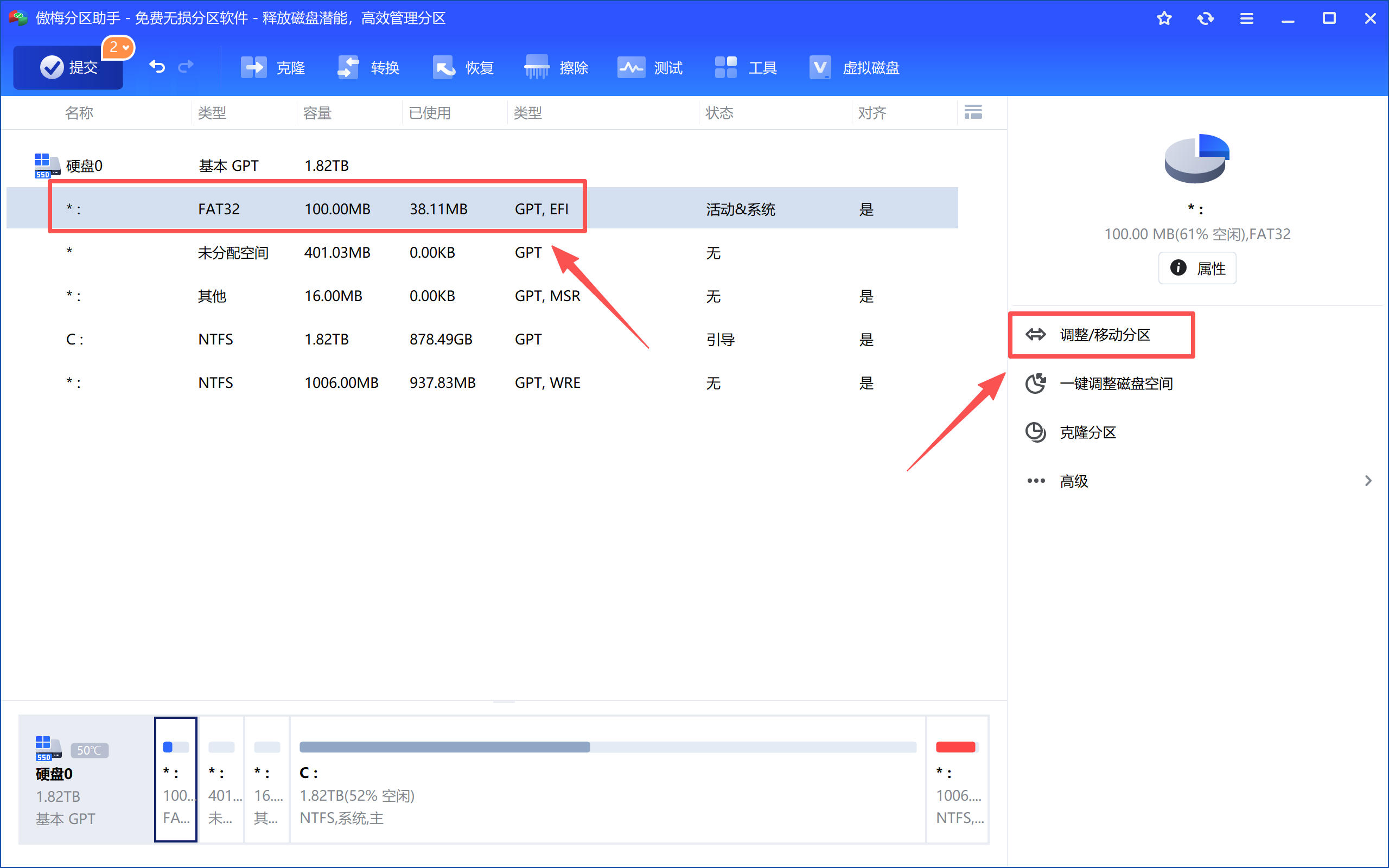Click the redo arrow icon
The image size is (1389, 868).
[x=186, y=67]
